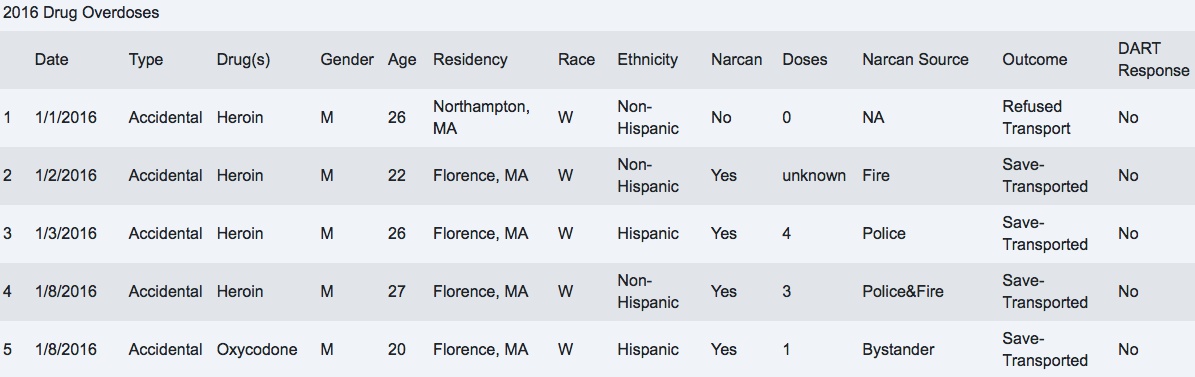Screen dimensions: 1195x377
Task: Click the Bystander Narcan source cell
Action: [898, 350]
